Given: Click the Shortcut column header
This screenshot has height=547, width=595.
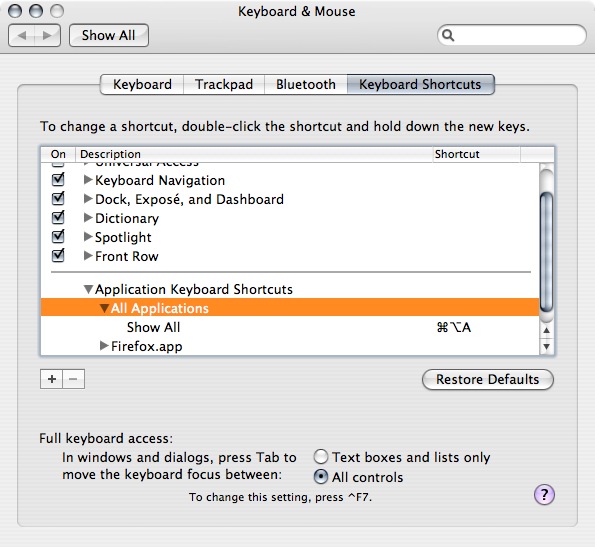Looking at the screenshot, I should click(x=477, y=154).
